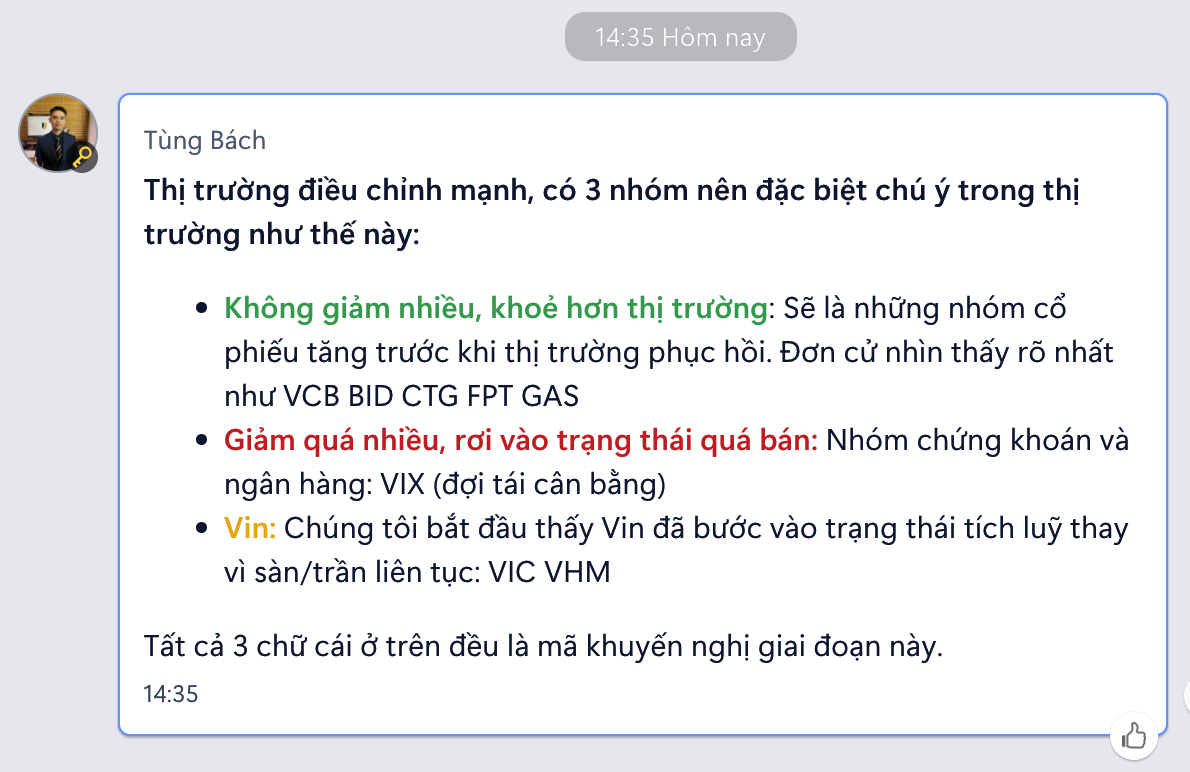Click the bold Thị trường điều chỉnh headline

click(612, 212)
